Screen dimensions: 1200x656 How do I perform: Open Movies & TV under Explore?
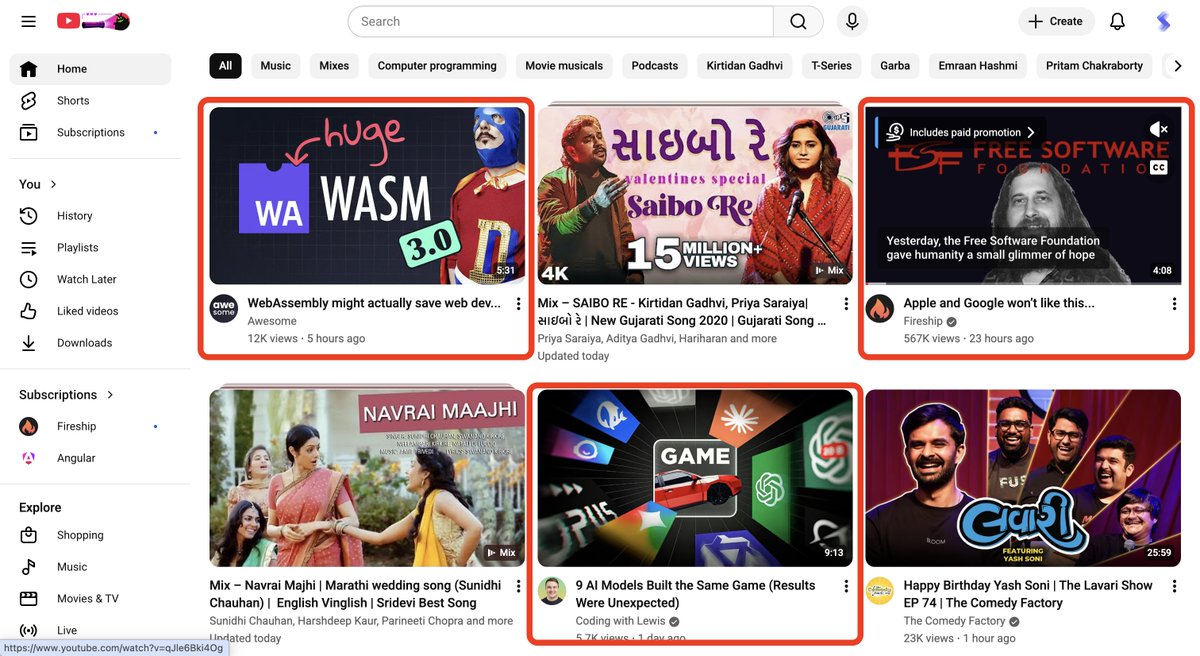click(x=91, y=599)
